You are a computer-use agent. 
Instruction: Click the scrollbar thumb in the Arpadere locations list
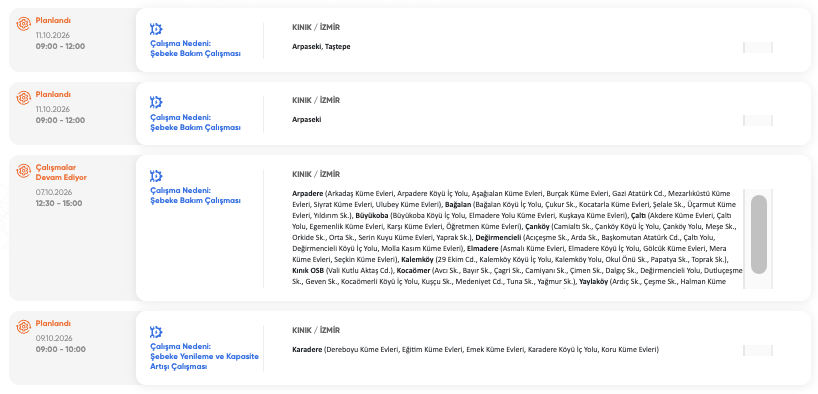[759, 234]
